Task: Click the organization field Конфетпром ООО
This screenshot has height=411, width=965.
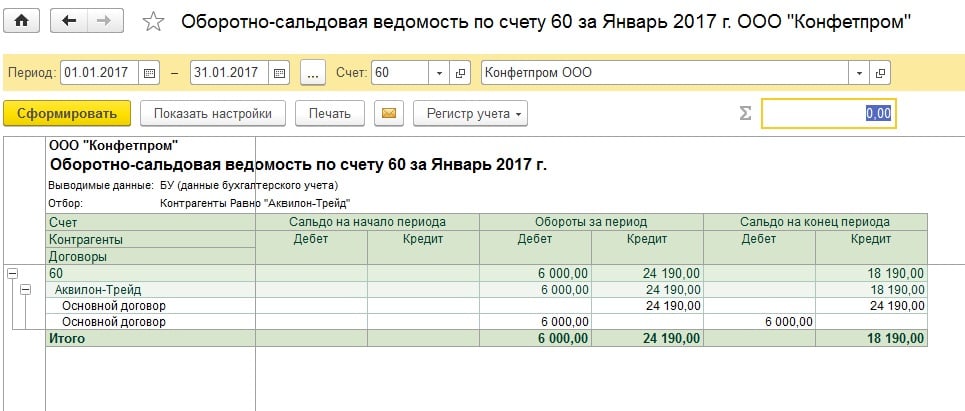Action: tap(665, 73)
